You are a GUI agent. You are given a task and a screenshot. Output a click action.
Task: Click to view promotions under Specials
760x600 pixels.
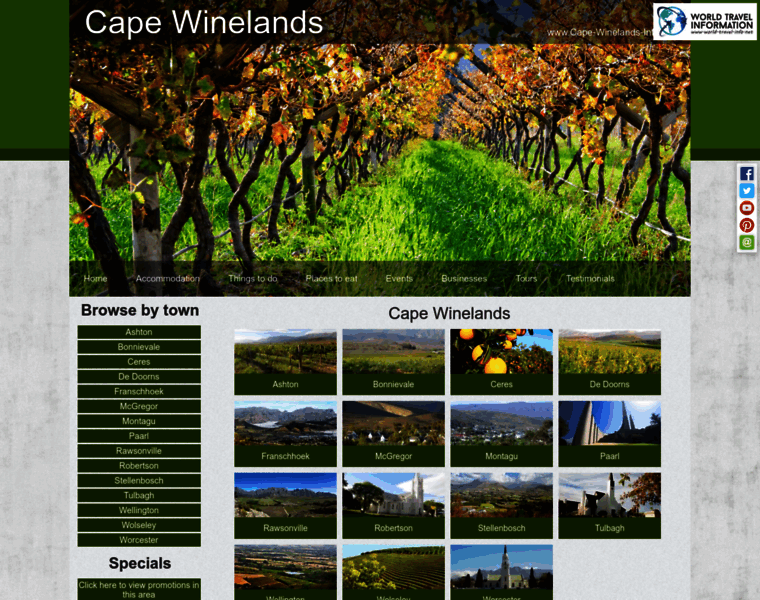pos(139,589)
